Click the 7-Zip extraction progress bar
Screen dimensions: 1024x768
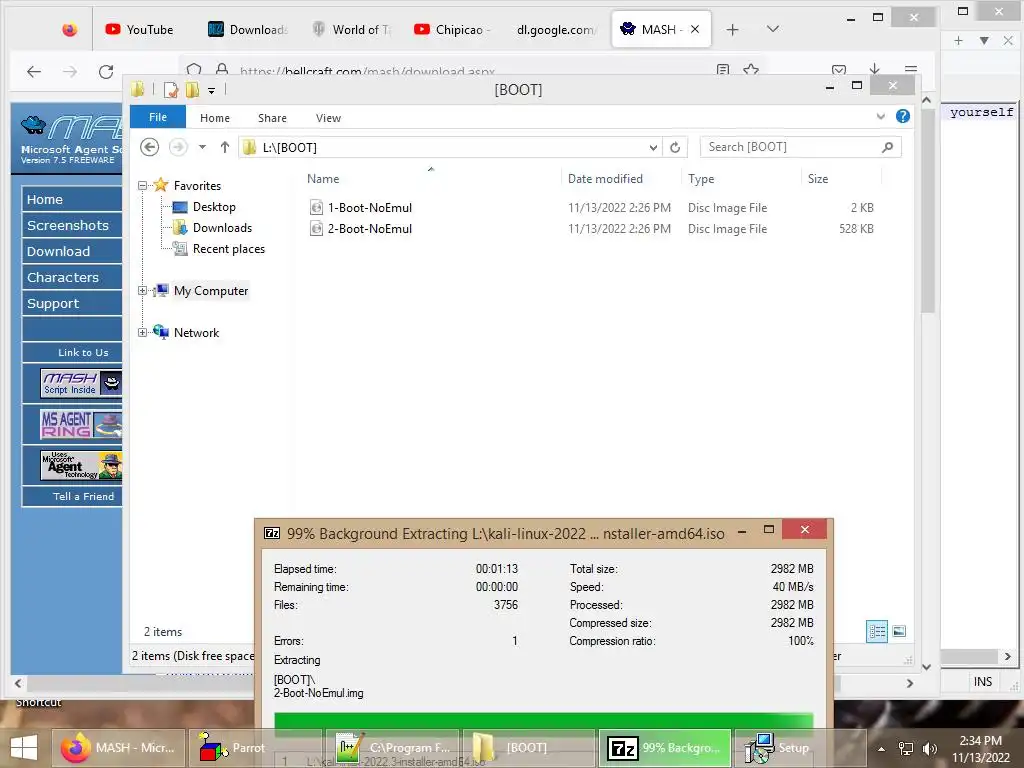point(543,724)
